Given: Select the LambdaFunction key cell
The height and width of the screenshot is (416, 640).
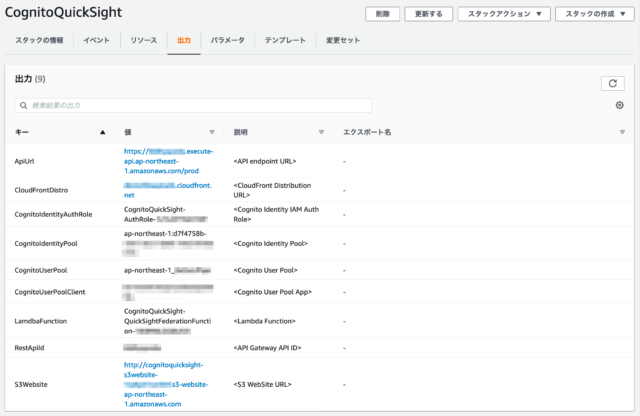Looking at the screenshot, I should 40,321.
